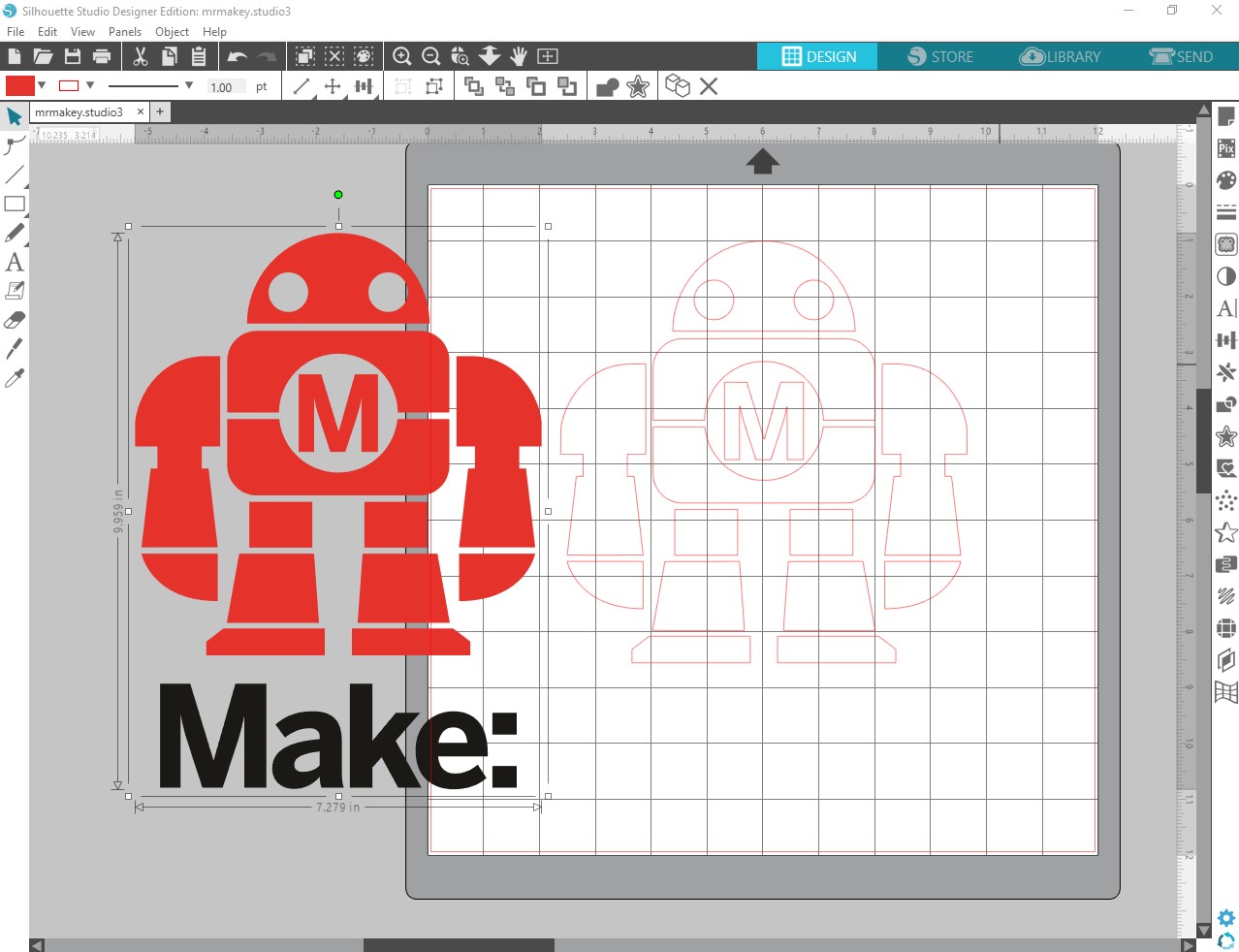The height and width of the screenshot is (952, 1239).
Task: Open the File menu
Action: (16, 31)
